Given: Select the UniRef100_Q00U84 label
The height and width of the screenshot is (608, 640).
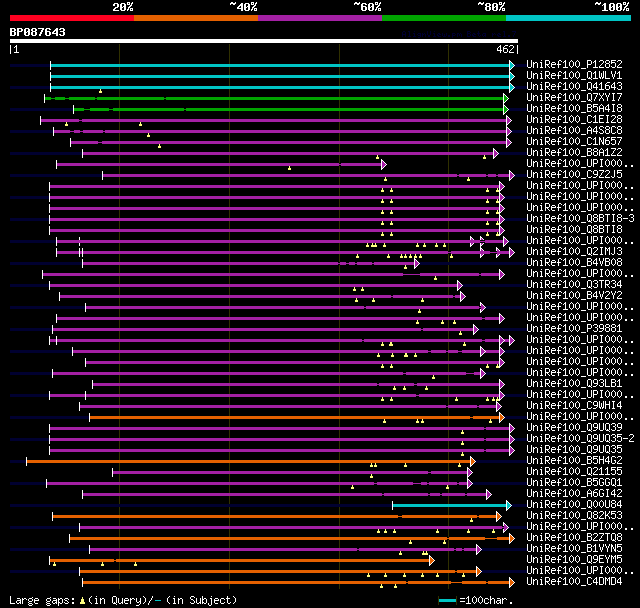Looking at the screenshot, I should (x=574, y=505).
